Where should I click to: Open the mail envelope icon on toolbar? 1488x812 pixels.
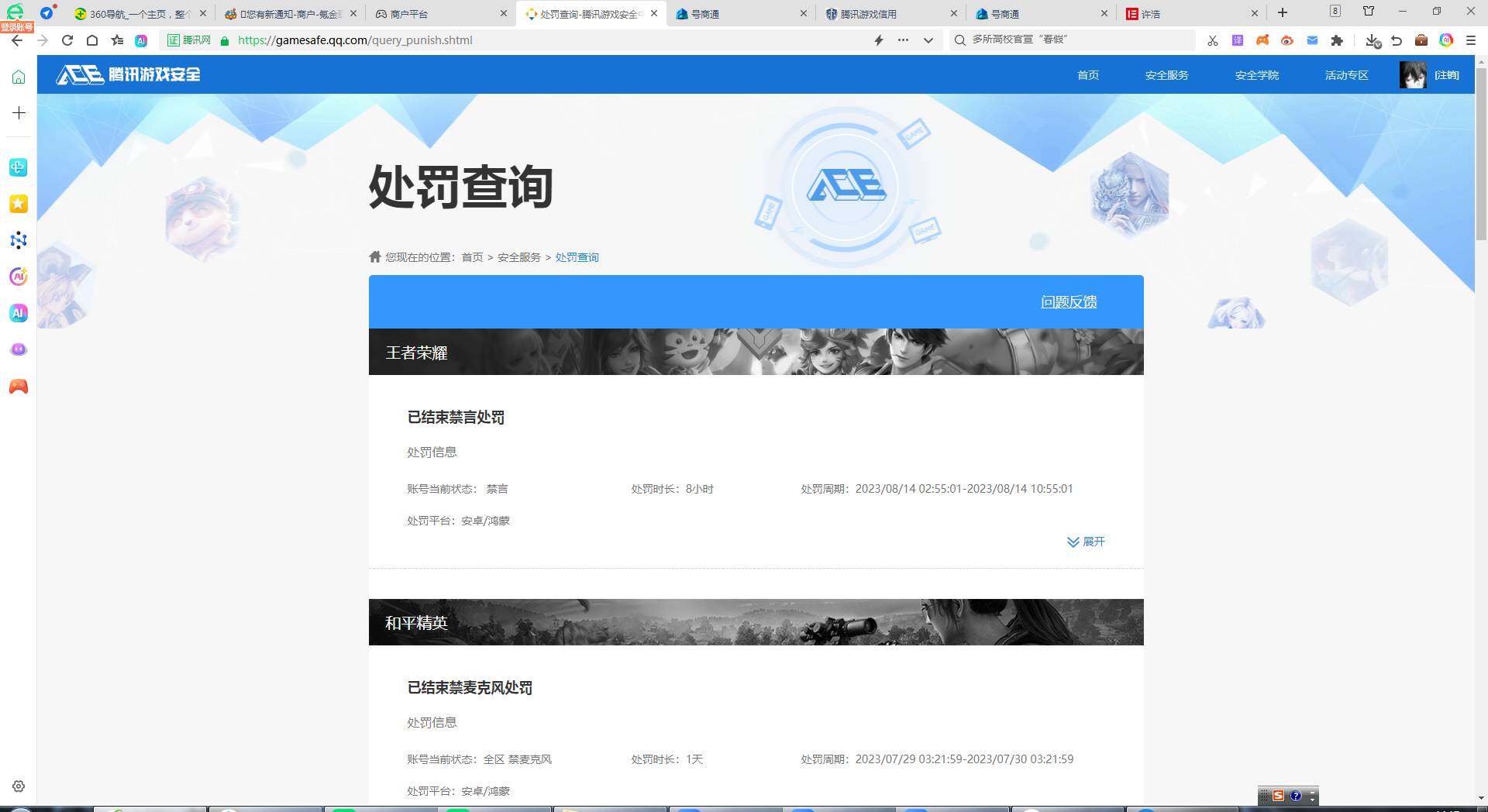(1313, 40)
